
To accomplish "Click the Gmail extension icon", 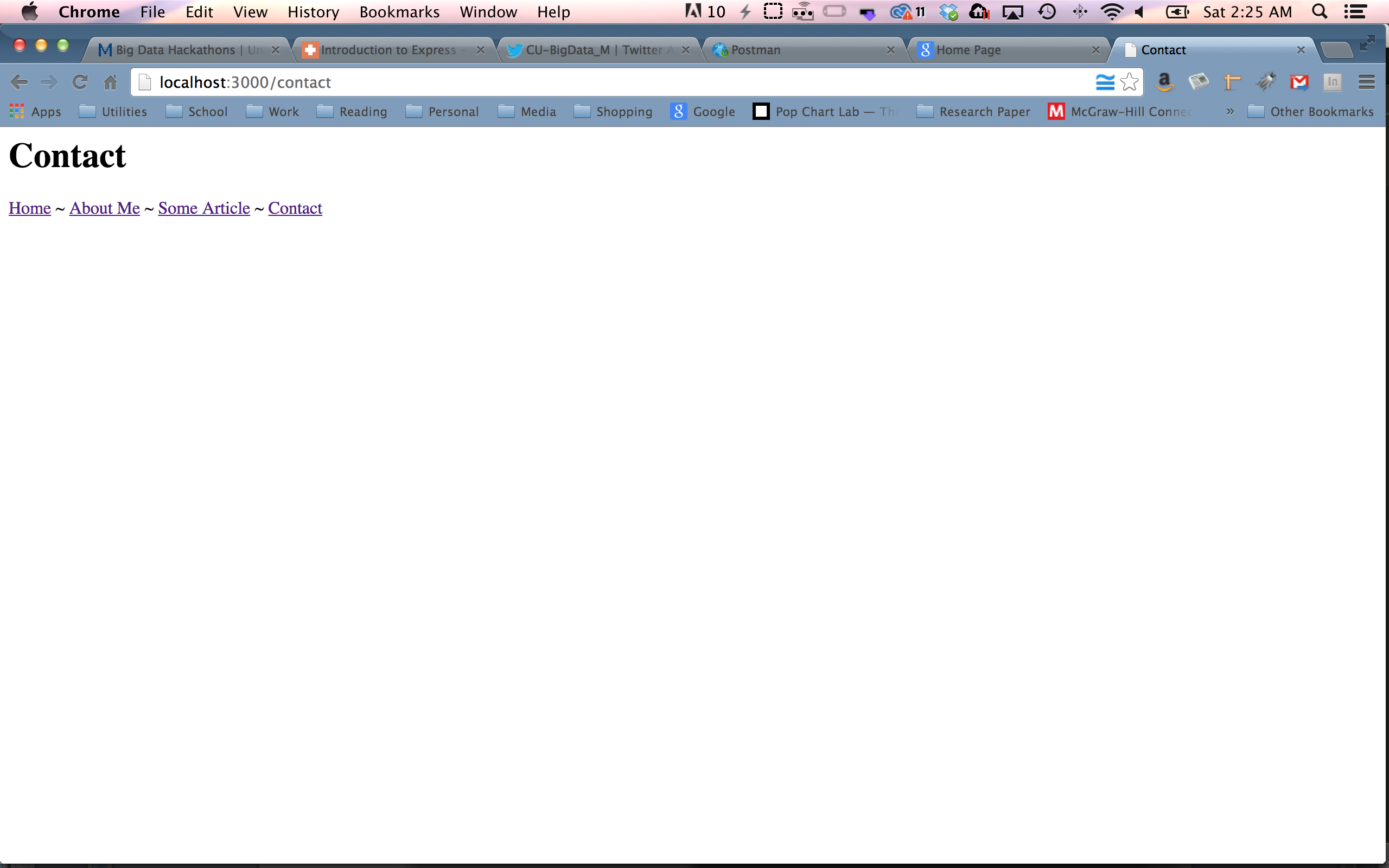I will coord(1299,82).
